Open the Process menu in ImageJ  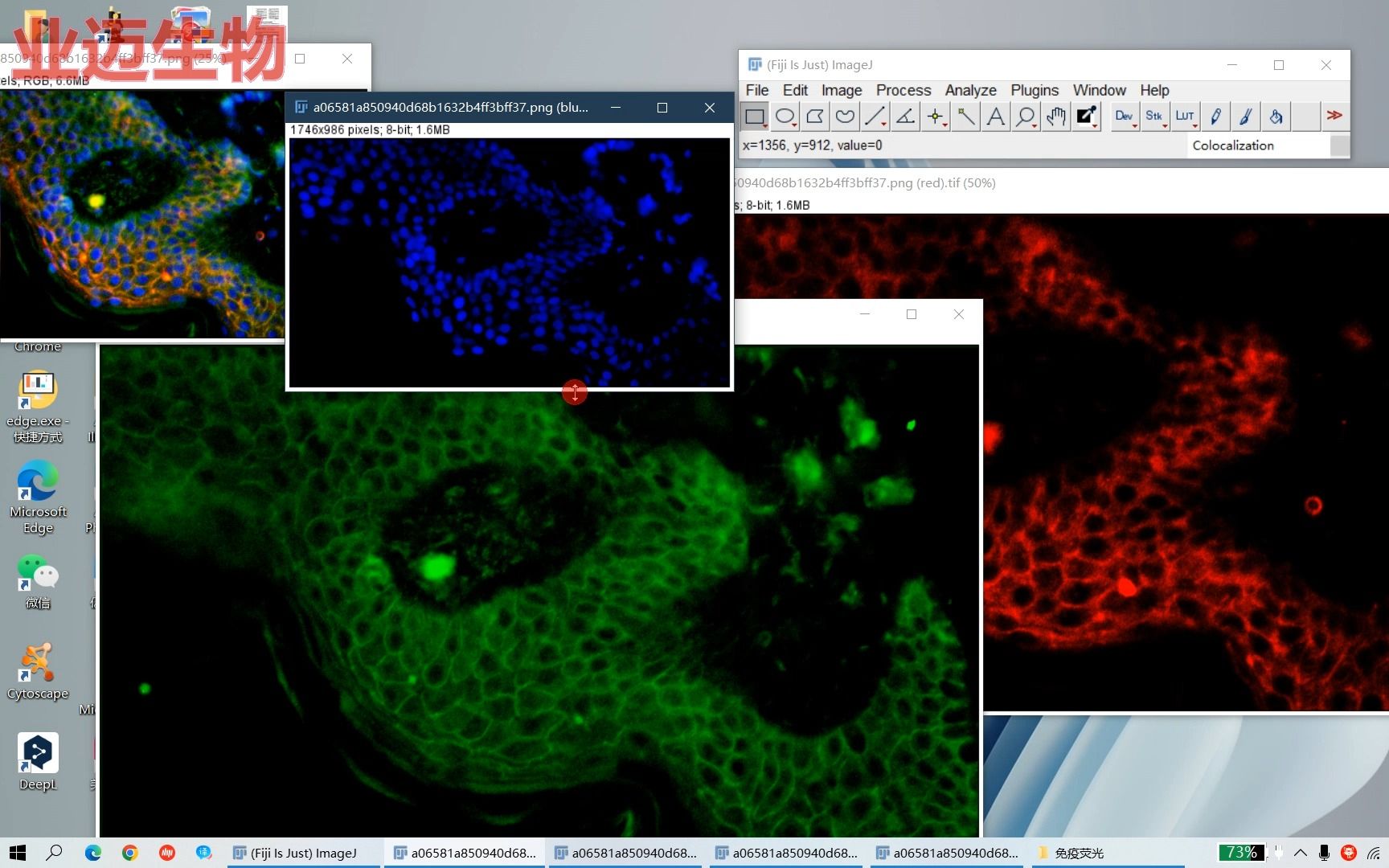903,90
